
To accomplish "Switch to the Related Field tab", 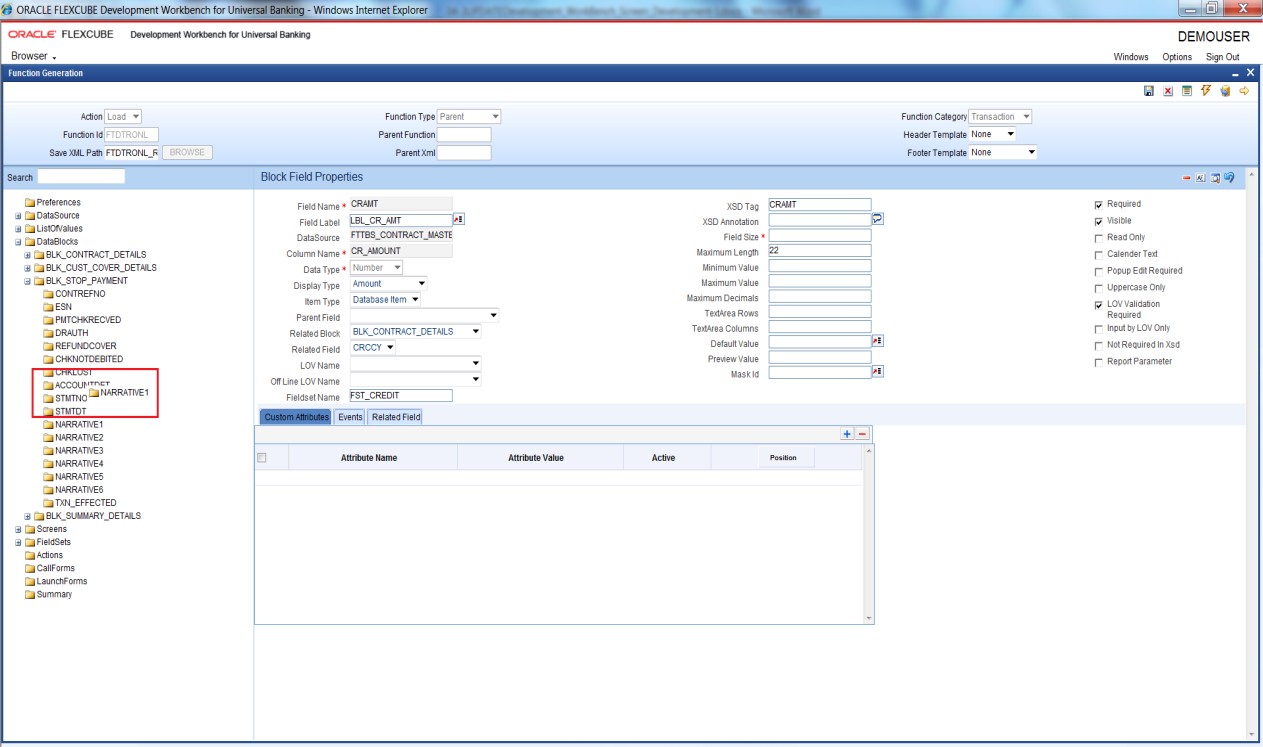I will (x=396, y=417).
